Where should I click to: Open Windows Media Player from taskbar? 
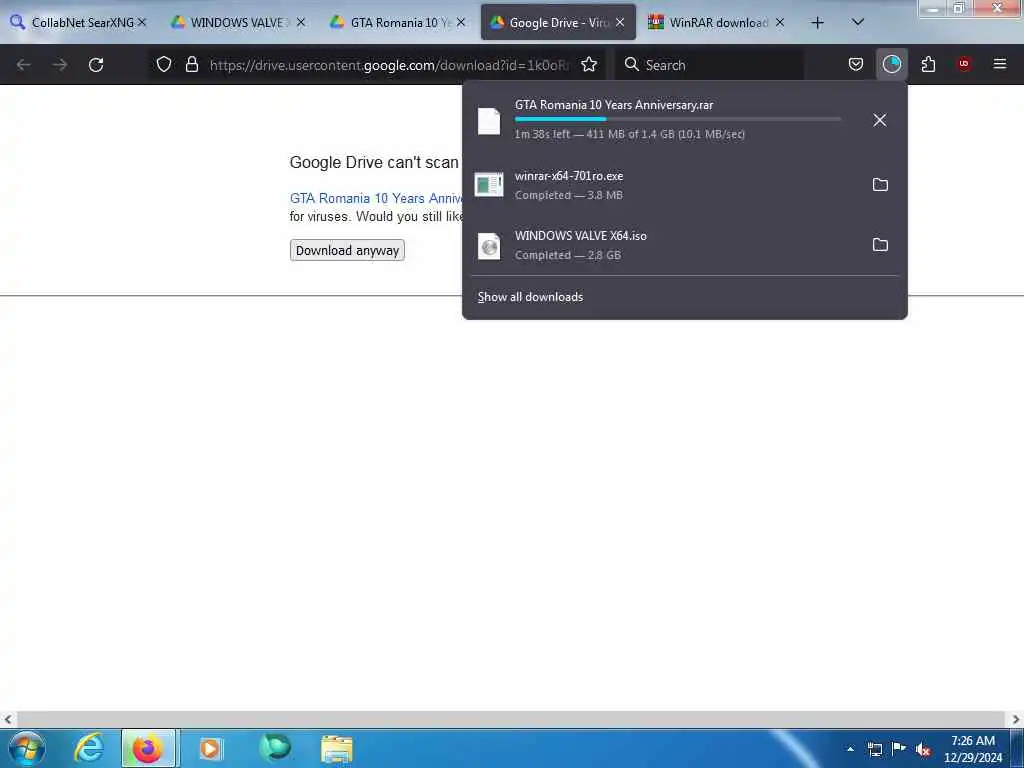pyautogui.click(x=210, y=748)
